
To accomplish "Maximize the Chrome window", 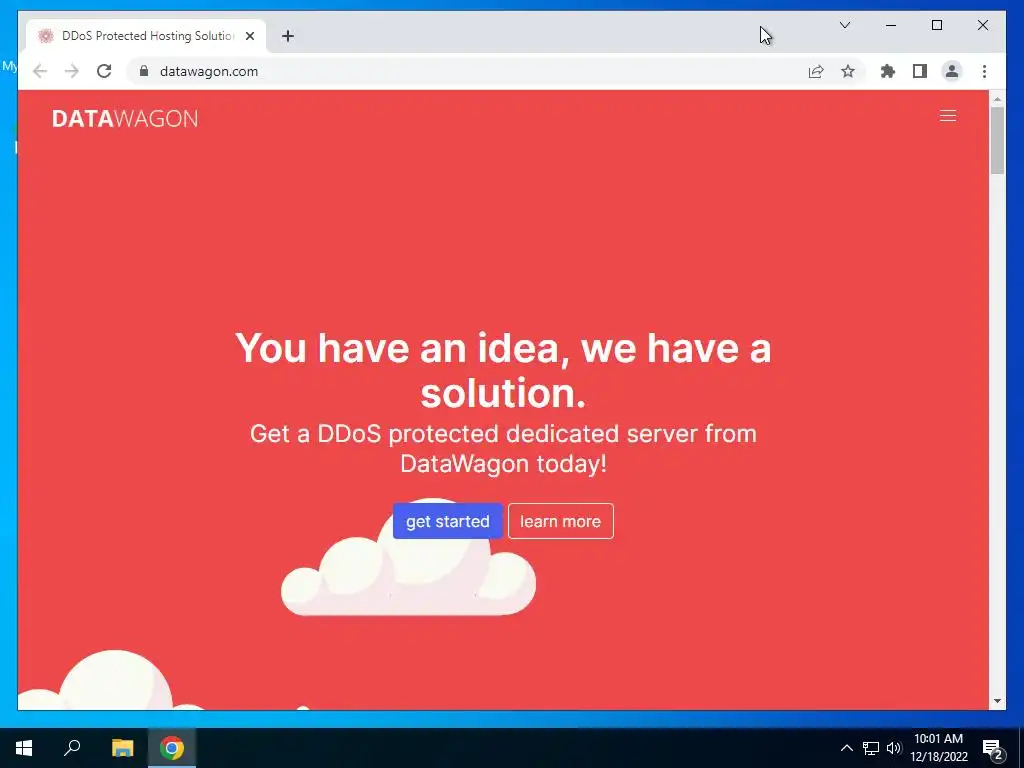I will 936,25.
